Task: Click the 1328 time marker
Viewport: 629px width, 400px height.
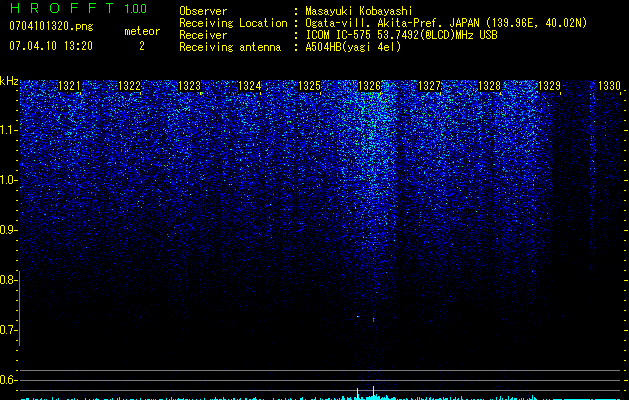Action: [x=490, y=86]
